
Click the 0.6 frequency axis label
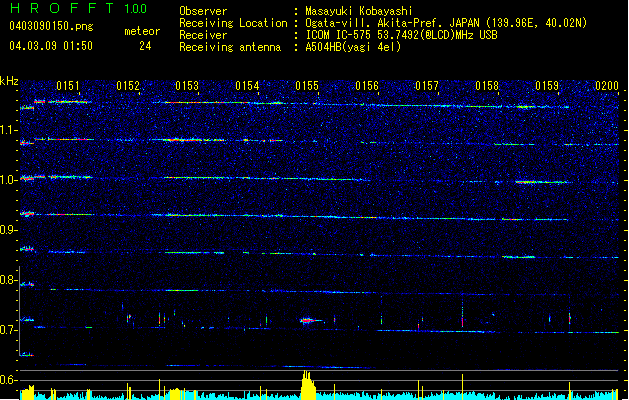coord(8,380)
